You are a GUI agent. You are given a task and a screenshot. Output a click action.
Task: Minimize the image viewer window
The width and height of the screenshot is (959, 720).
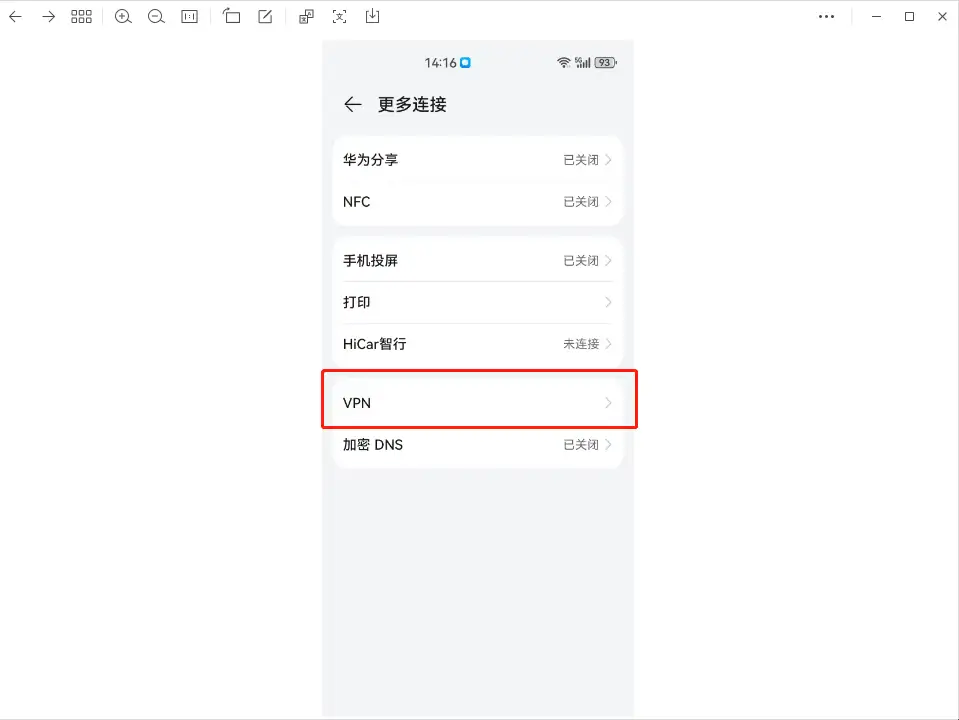(x=876, y=17)
